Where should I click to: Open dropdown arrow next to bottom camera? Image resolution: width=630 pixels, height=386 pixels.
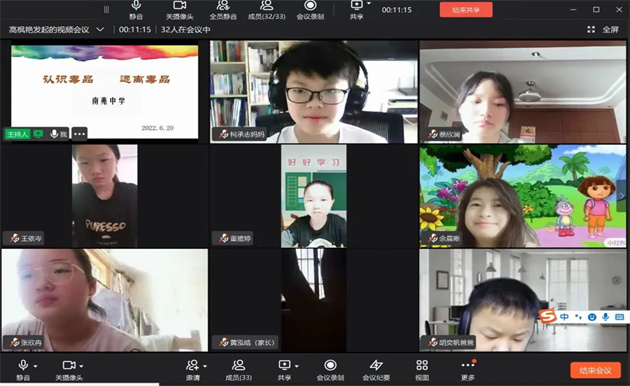81,366
